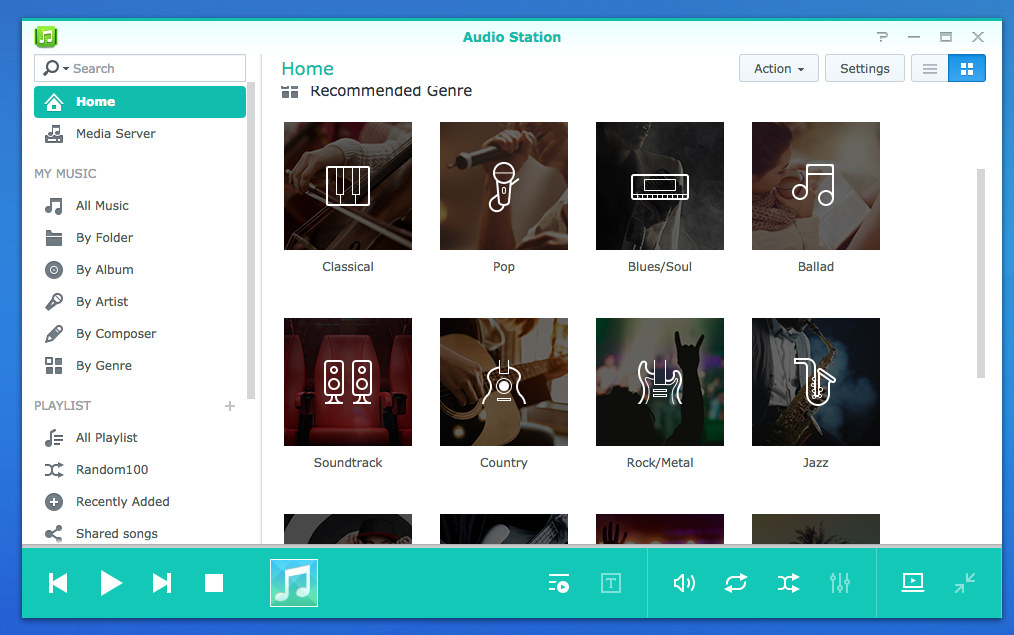Screen dimensions: 1014x635
Task: Click the Country label text
Action: pos(504,462)
